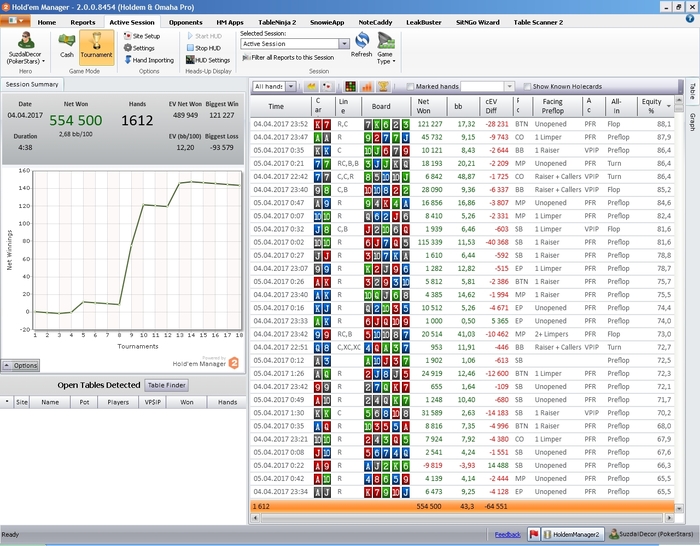Sort by Facing Preflop column header

pos(557,106)
